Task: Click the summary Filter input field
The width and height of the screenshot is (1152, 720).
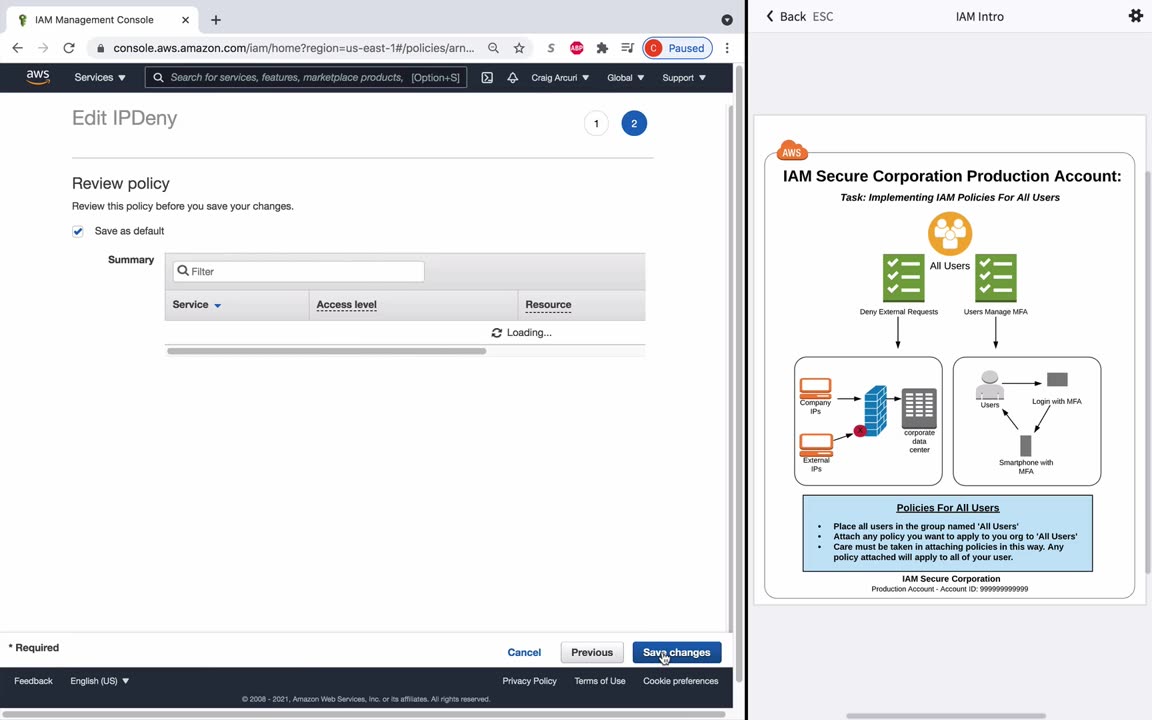Action: tap(298, 271)
